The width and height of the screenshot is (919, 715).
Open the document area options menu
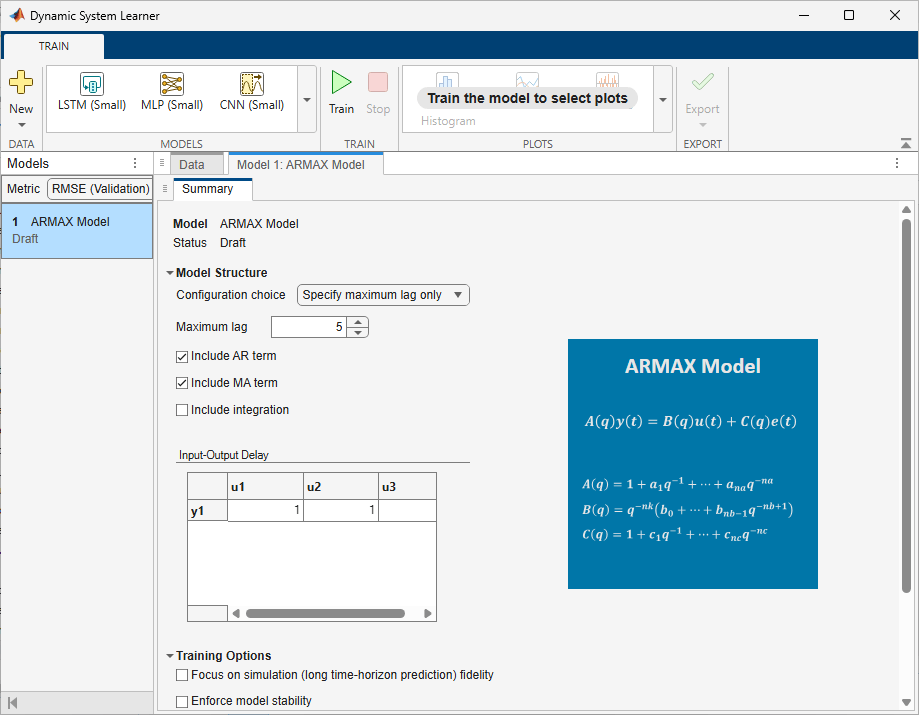[897, 164]
